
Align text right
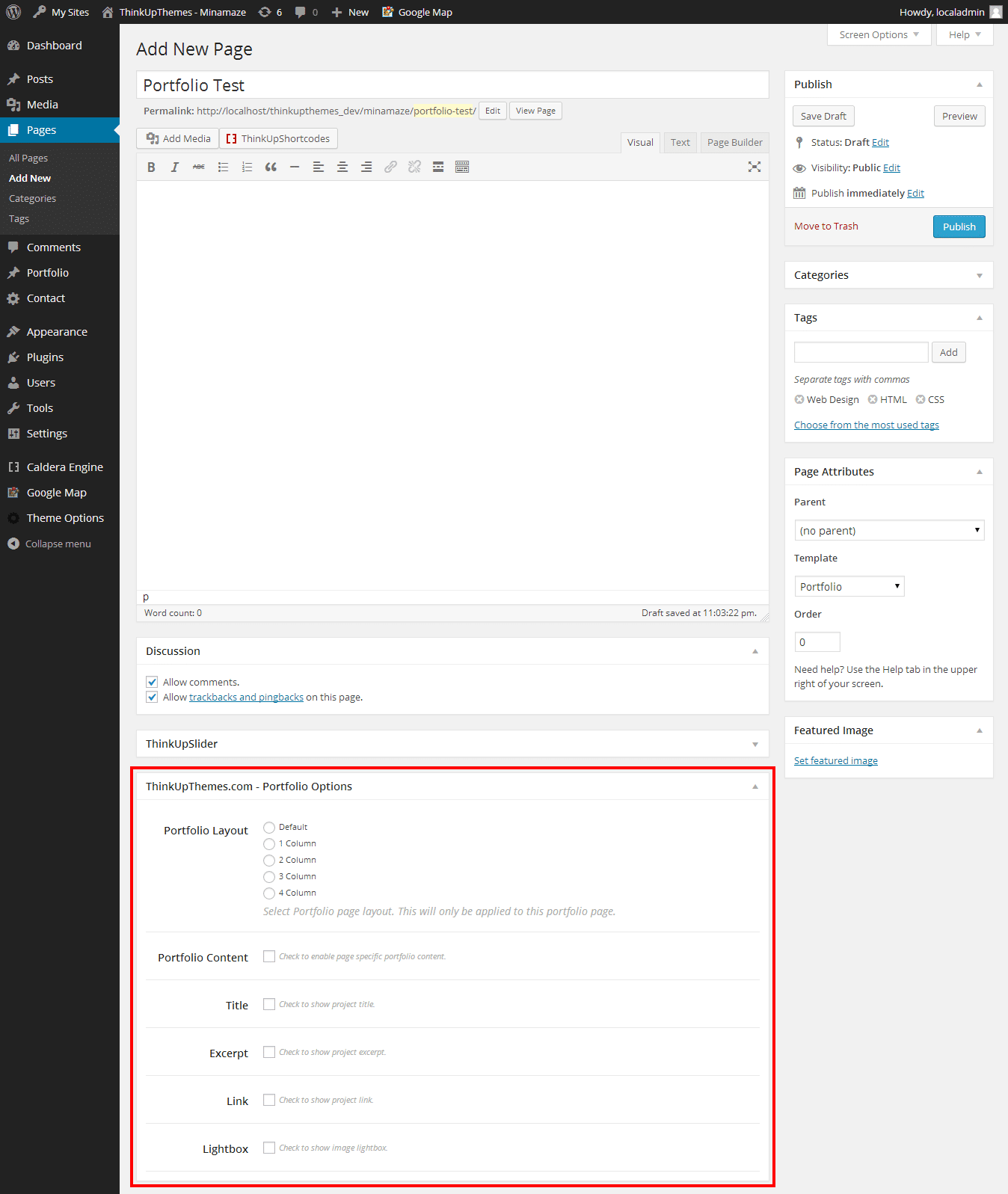coord(366,167)
